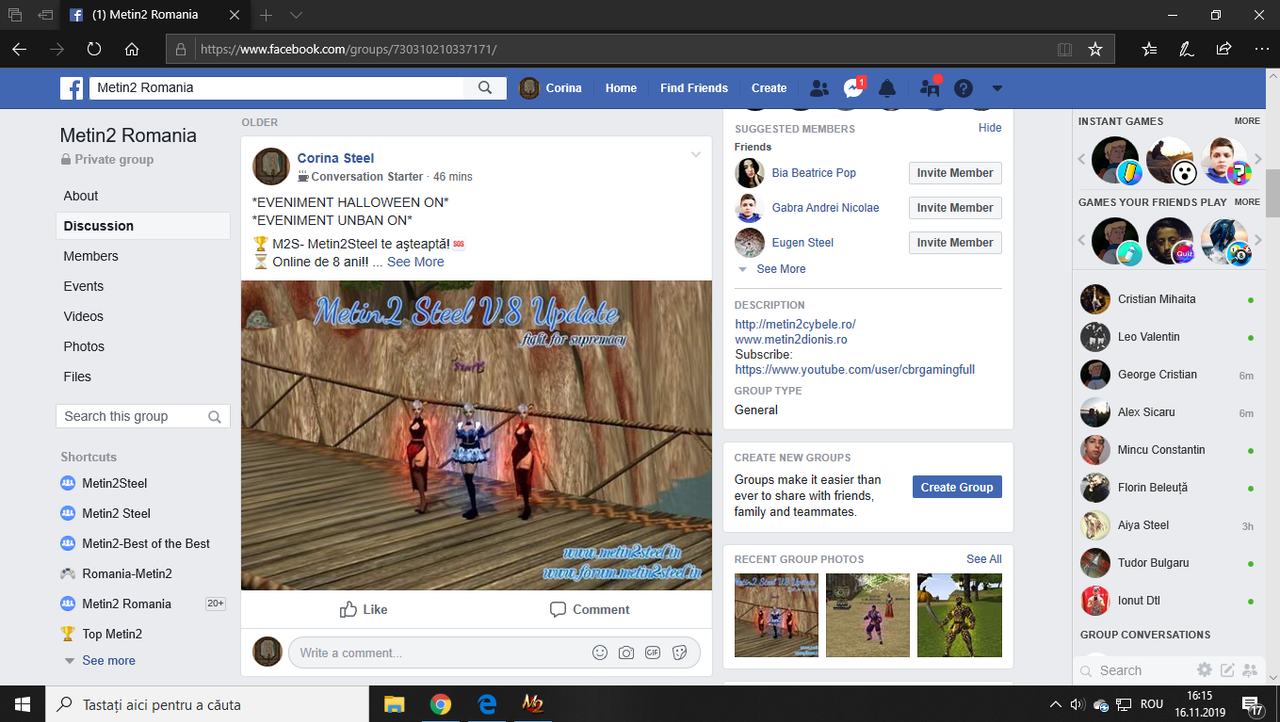Open Find Friends in top bar
This screenshot has width=1280, height=722.
tap(694, 88)
